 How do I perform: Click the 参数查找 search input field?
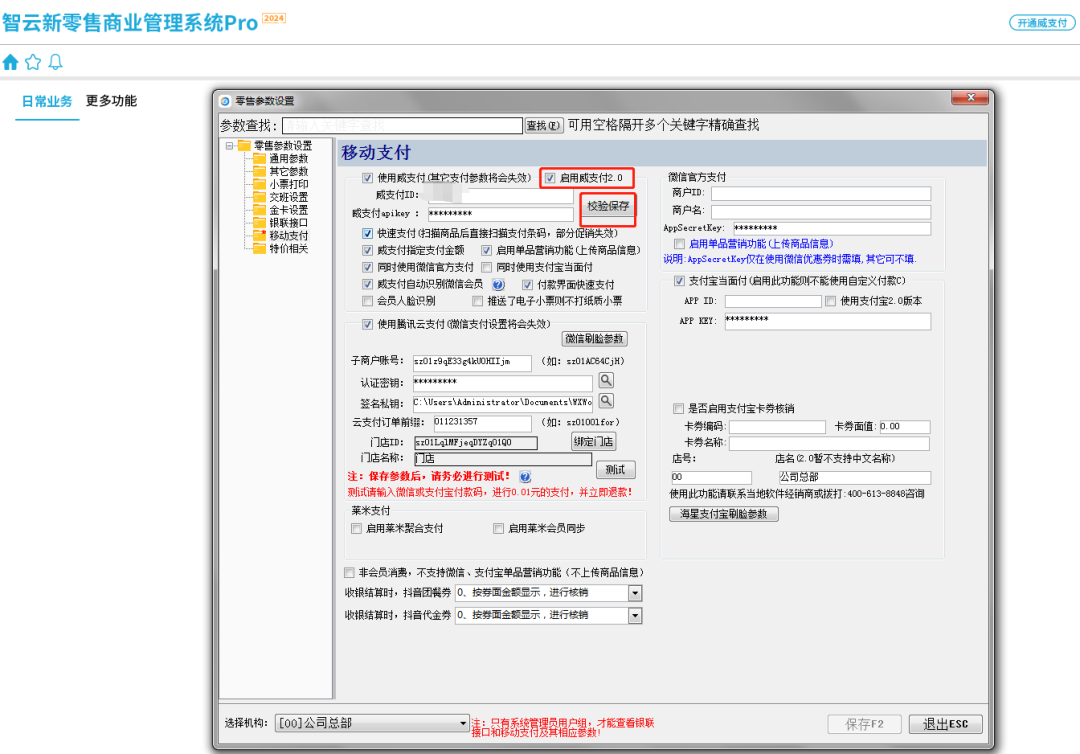(402, 126)
